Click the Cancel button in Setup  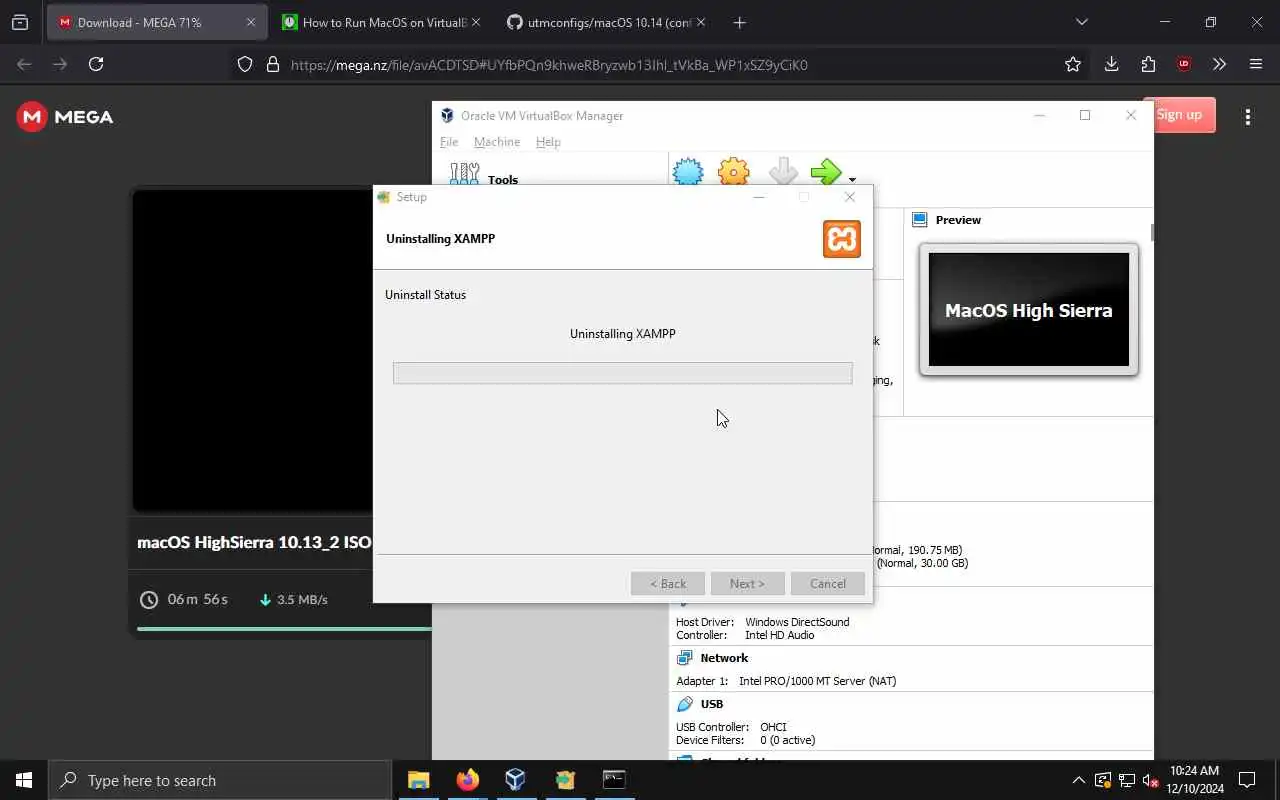click(828, 583)
